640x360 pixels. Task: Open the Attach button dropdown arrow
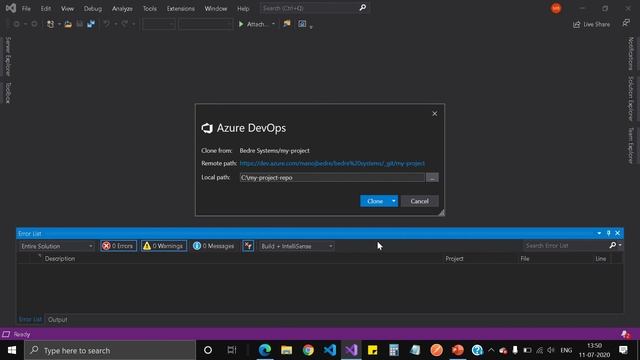tap(273, 24)
